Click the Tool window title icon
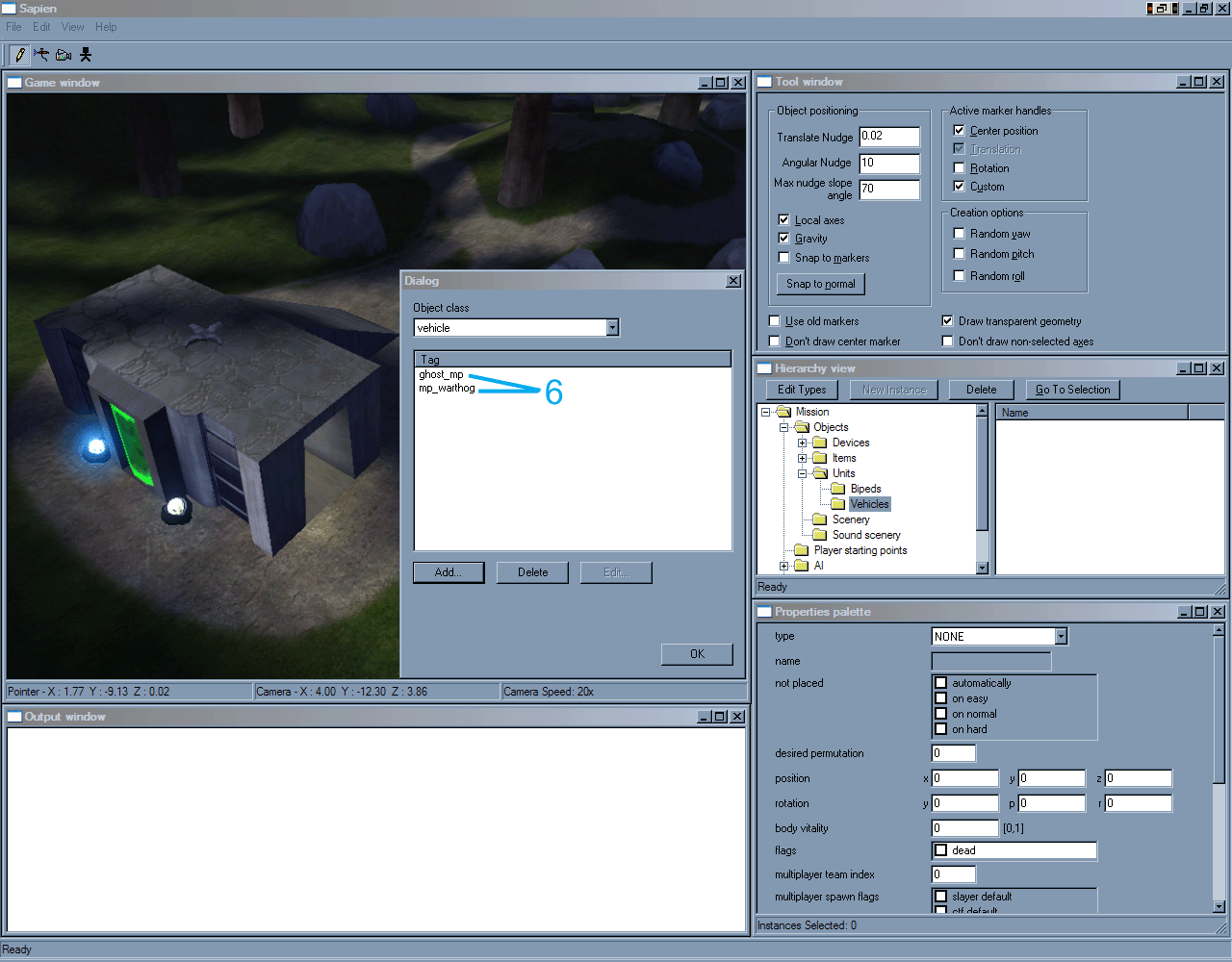 coord(764,82)
